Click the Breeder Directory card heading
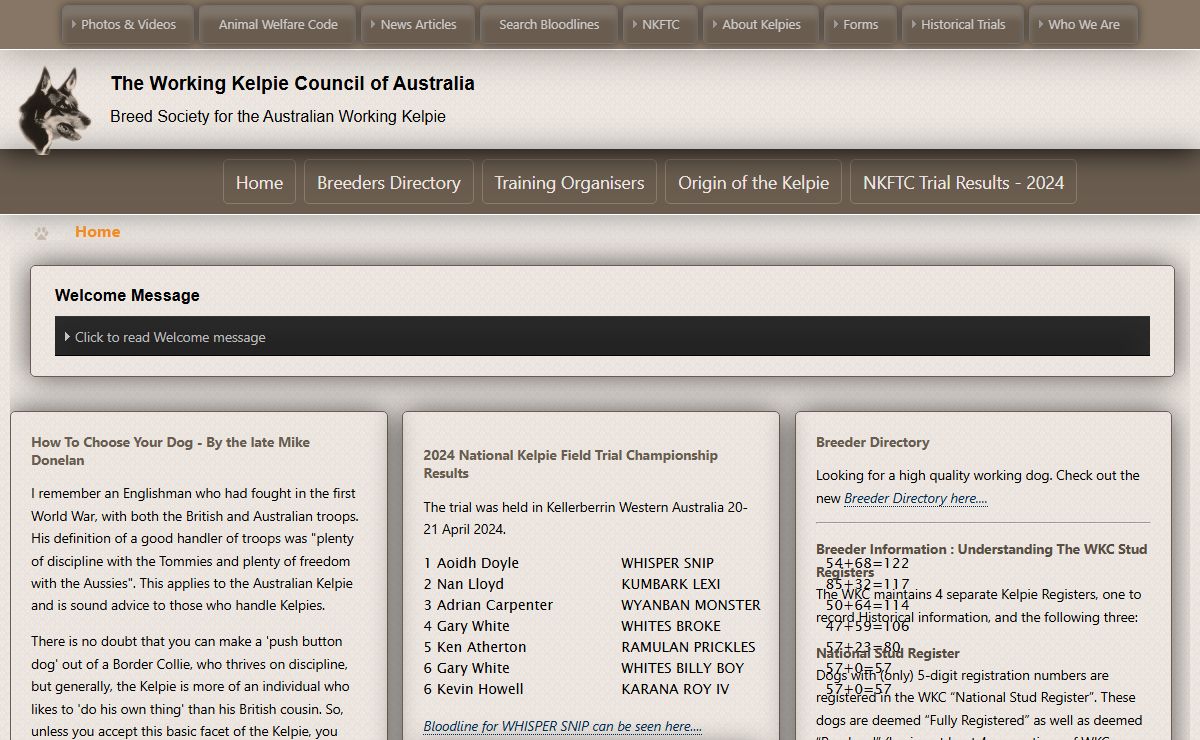The height and width of the screenshot is (740, 1200). point(872,442)
